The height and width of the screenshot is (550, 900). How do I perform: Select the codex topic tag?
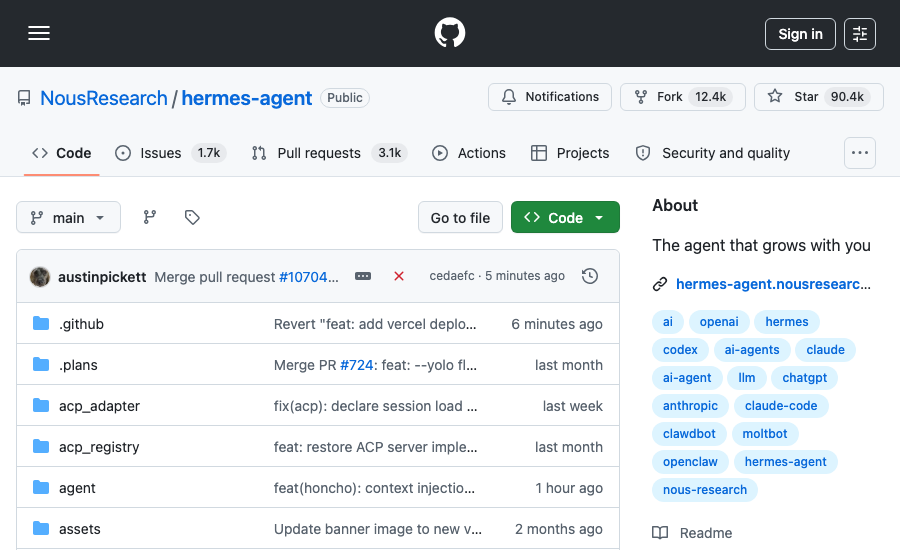pyautogui.click(x=680, y=350)
